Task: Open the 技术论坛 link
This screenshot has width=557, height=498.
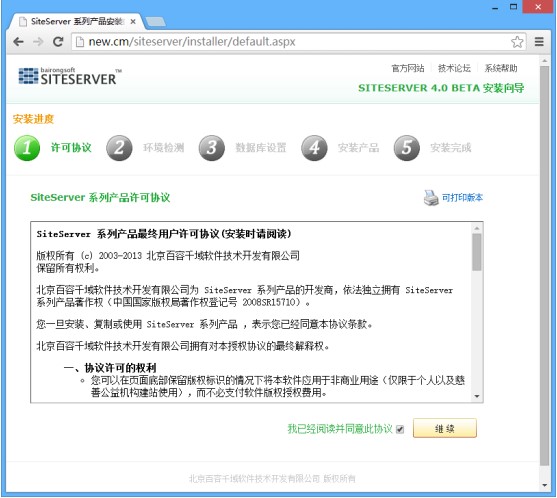Action: click(x=454, y=68)
